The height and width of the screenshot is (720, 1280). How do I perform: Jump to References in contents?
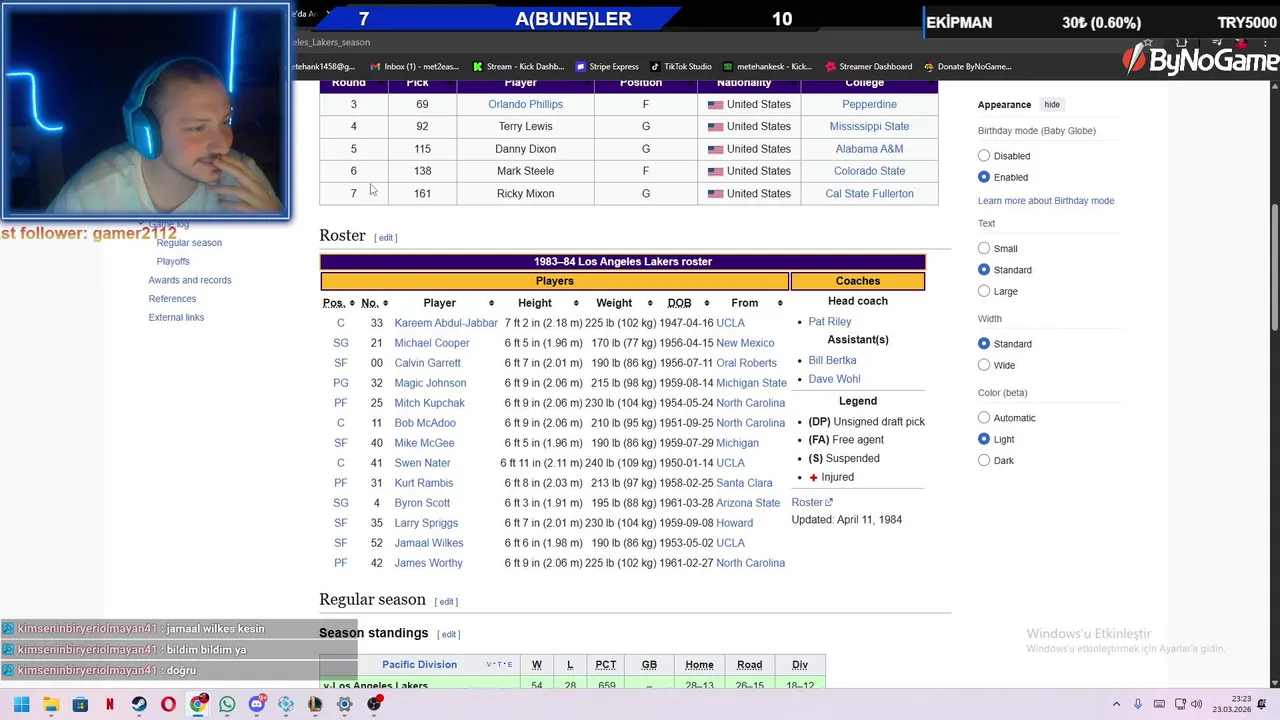pyautogui.click(x=172, y=299)
